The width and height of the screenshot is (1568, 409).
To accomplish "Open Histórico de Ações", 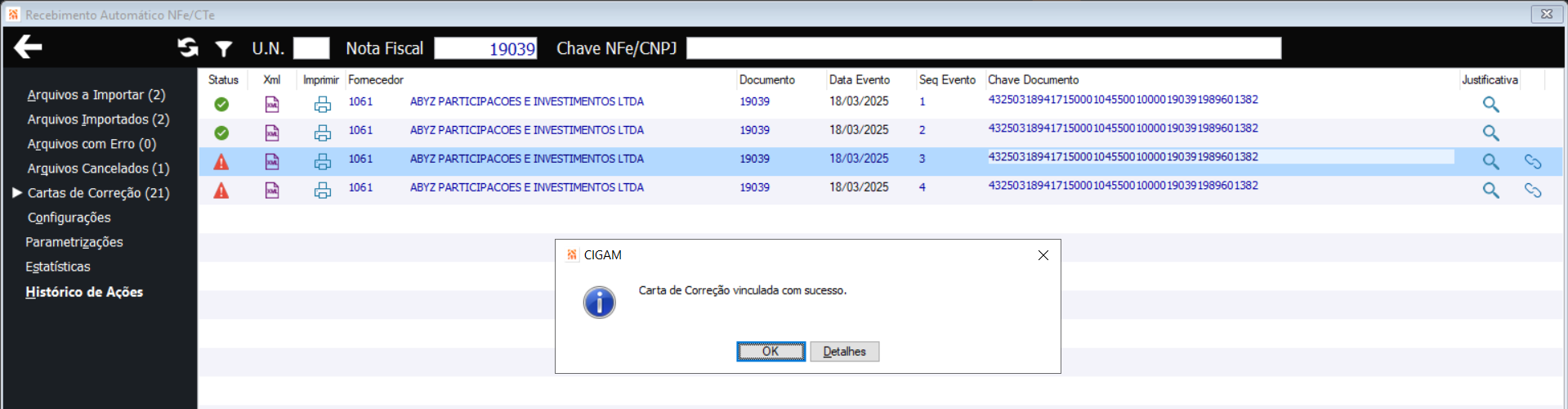I will point(84,292).
